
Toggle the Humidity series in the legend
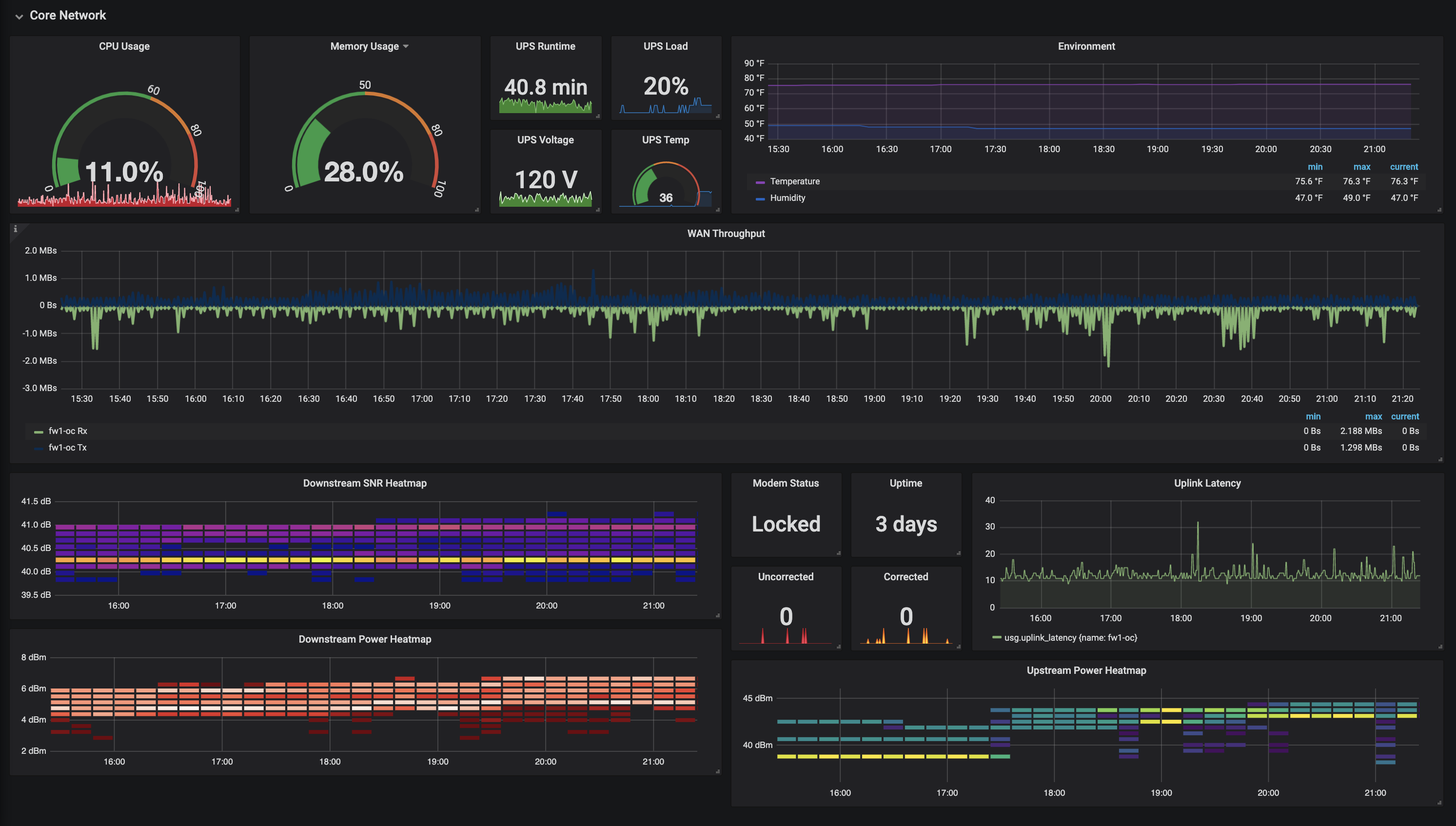click(x=787, y=198)
